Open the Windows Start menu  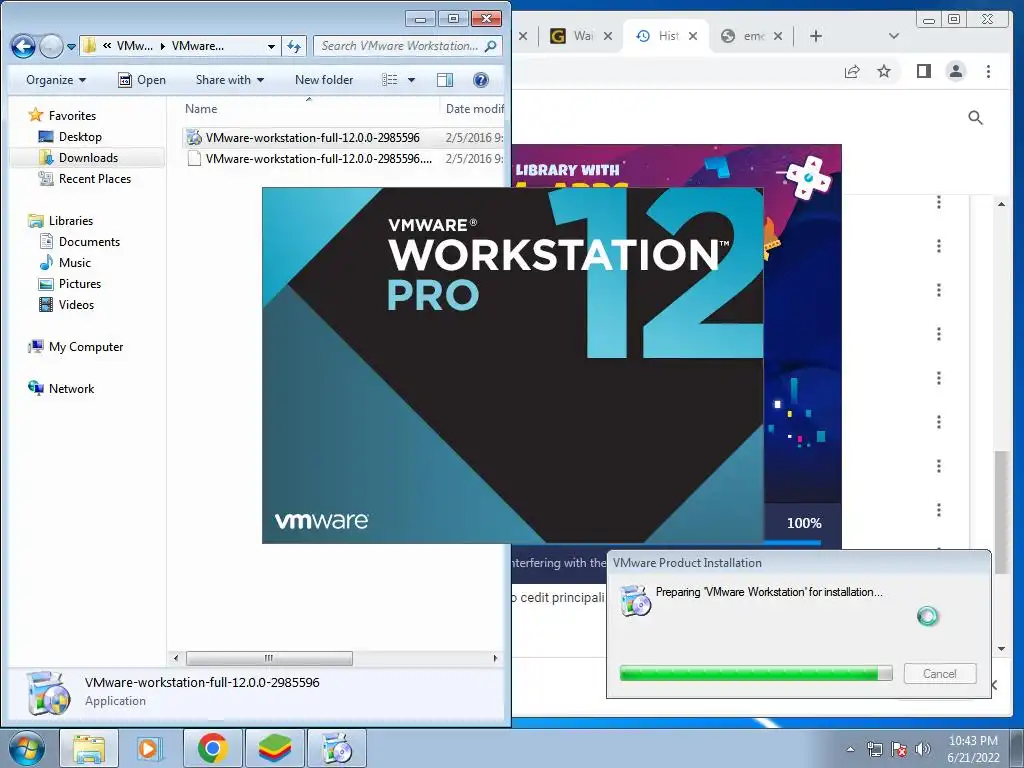tap(27, 748)
